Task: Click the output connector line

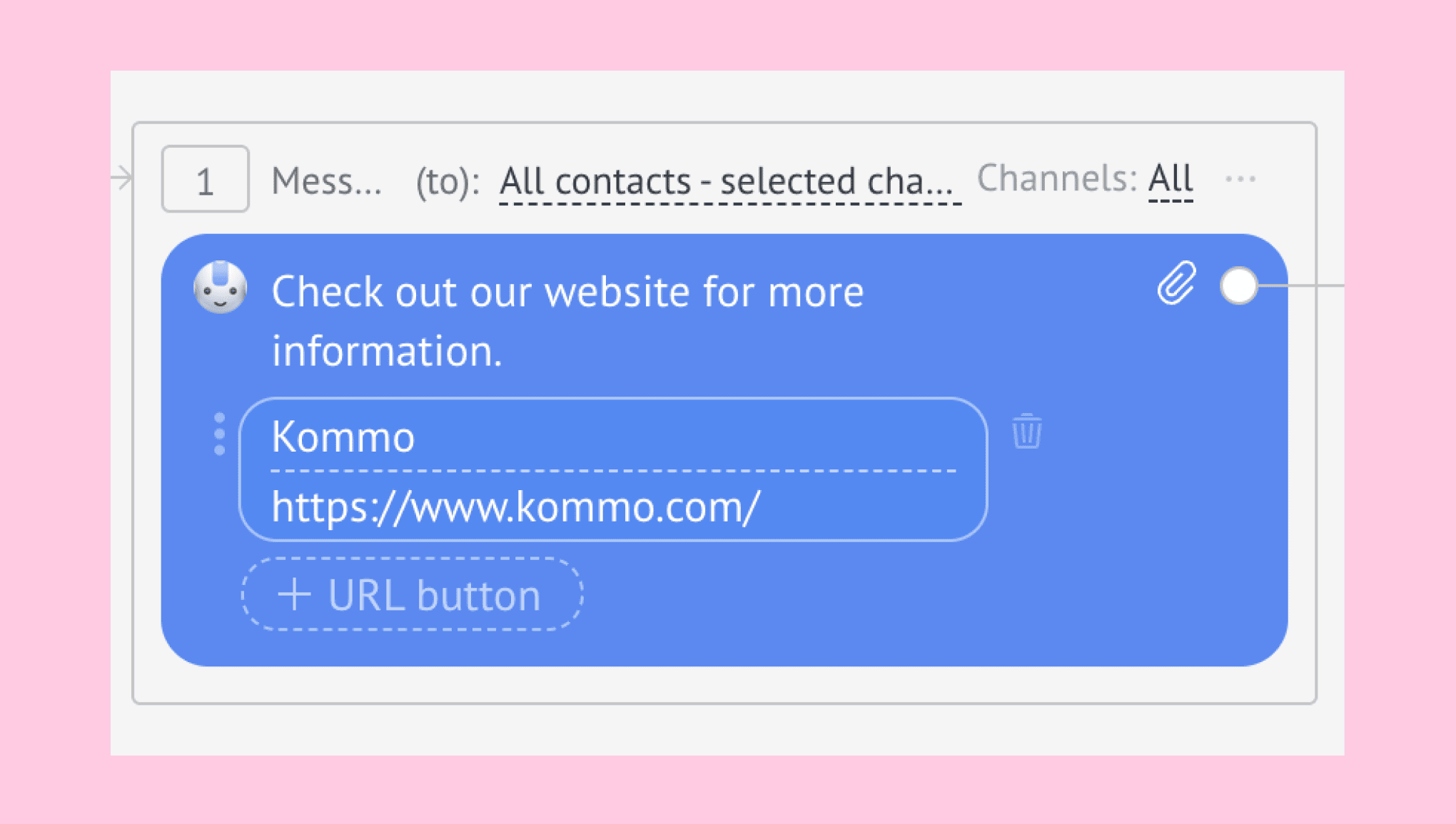Action: tap(1301, 285)
